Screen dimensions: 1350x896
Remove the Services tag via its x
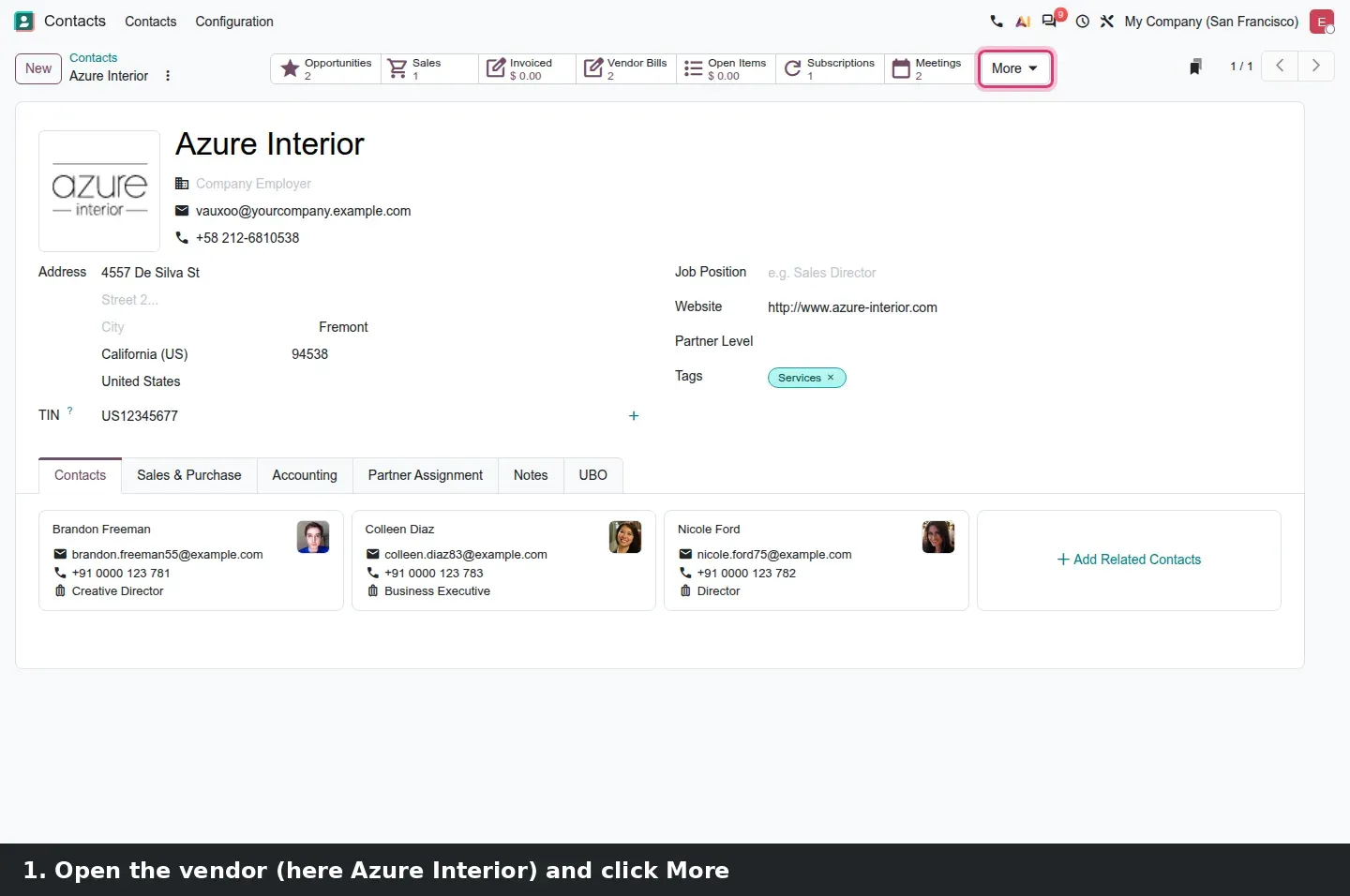831,378
